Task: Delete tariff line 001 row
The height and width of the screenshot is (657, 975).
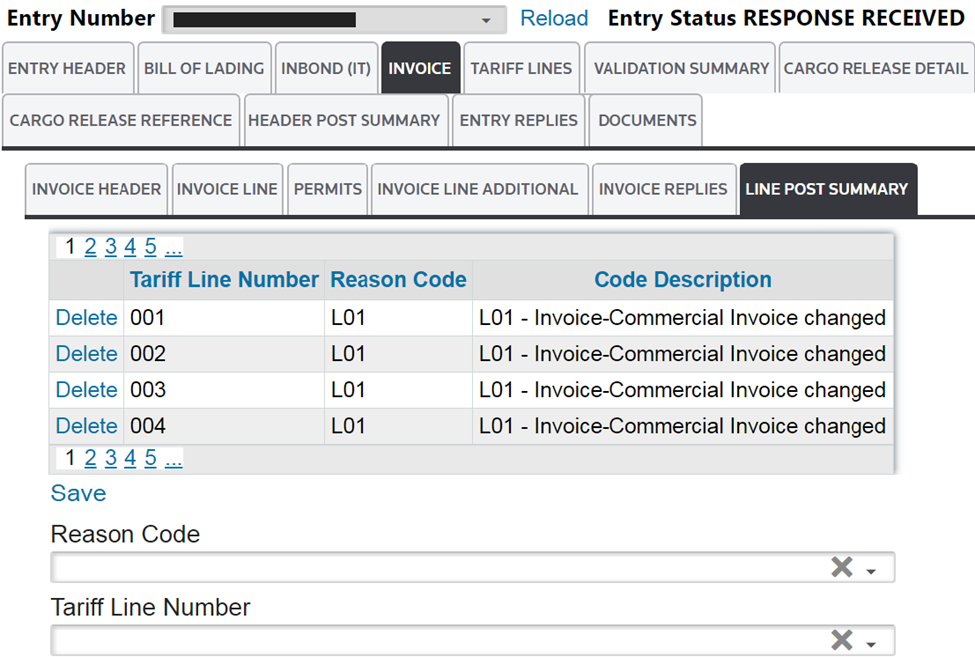Action: pos(86,318)
